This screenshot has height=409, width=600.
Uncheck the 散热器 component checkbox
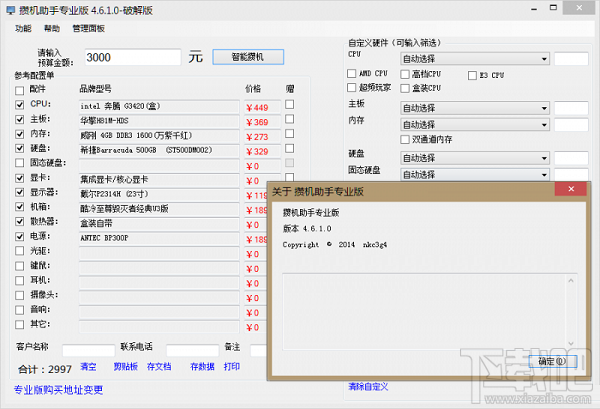coord(20,222)
